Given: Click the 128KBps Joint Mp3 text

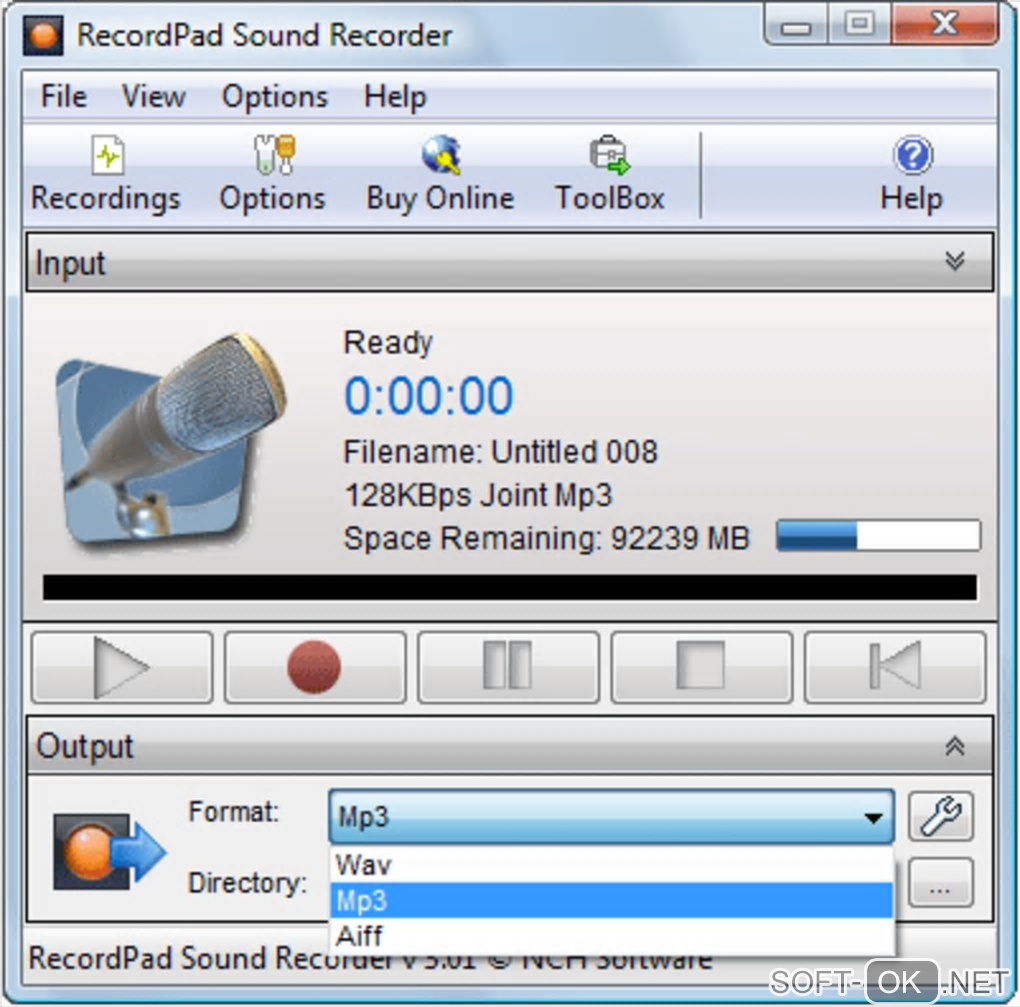Looking at the screenshot, I should 478,495.
